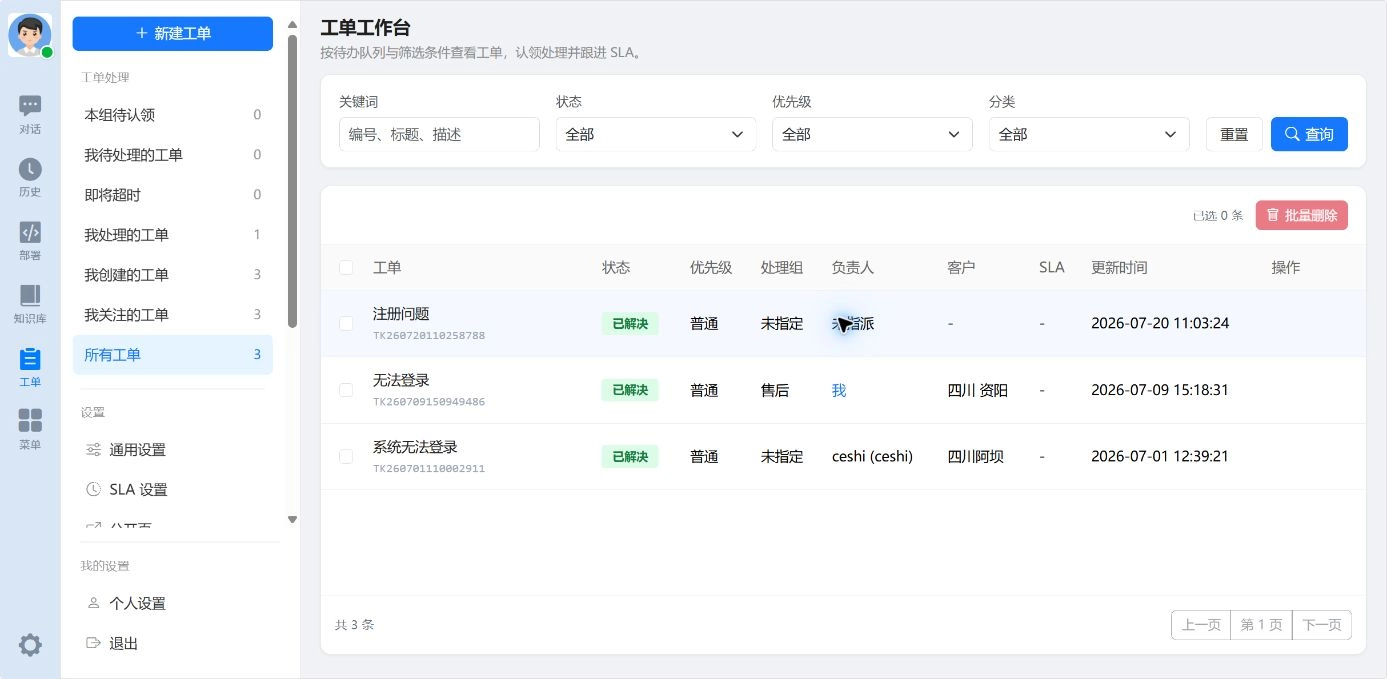The height and width of the screenshot is (679, 1387).
Task: Click the sidebar scroll-down arrow
Action: [292, 519]
